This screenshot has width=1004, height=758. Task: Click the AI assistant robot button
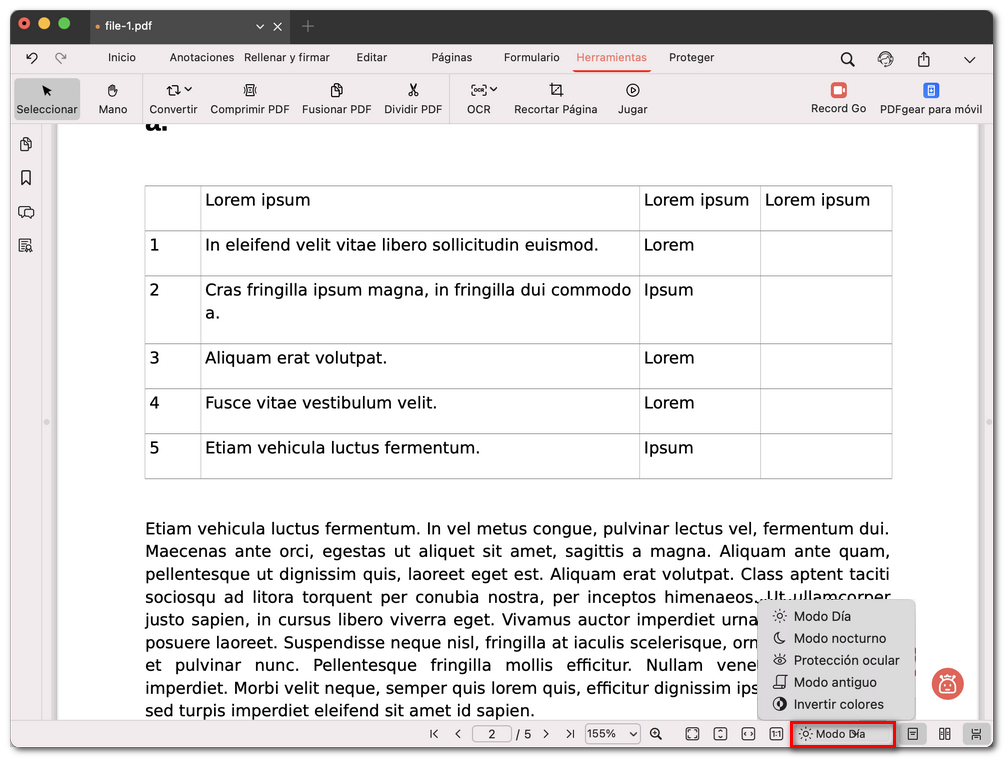[947, 684]
